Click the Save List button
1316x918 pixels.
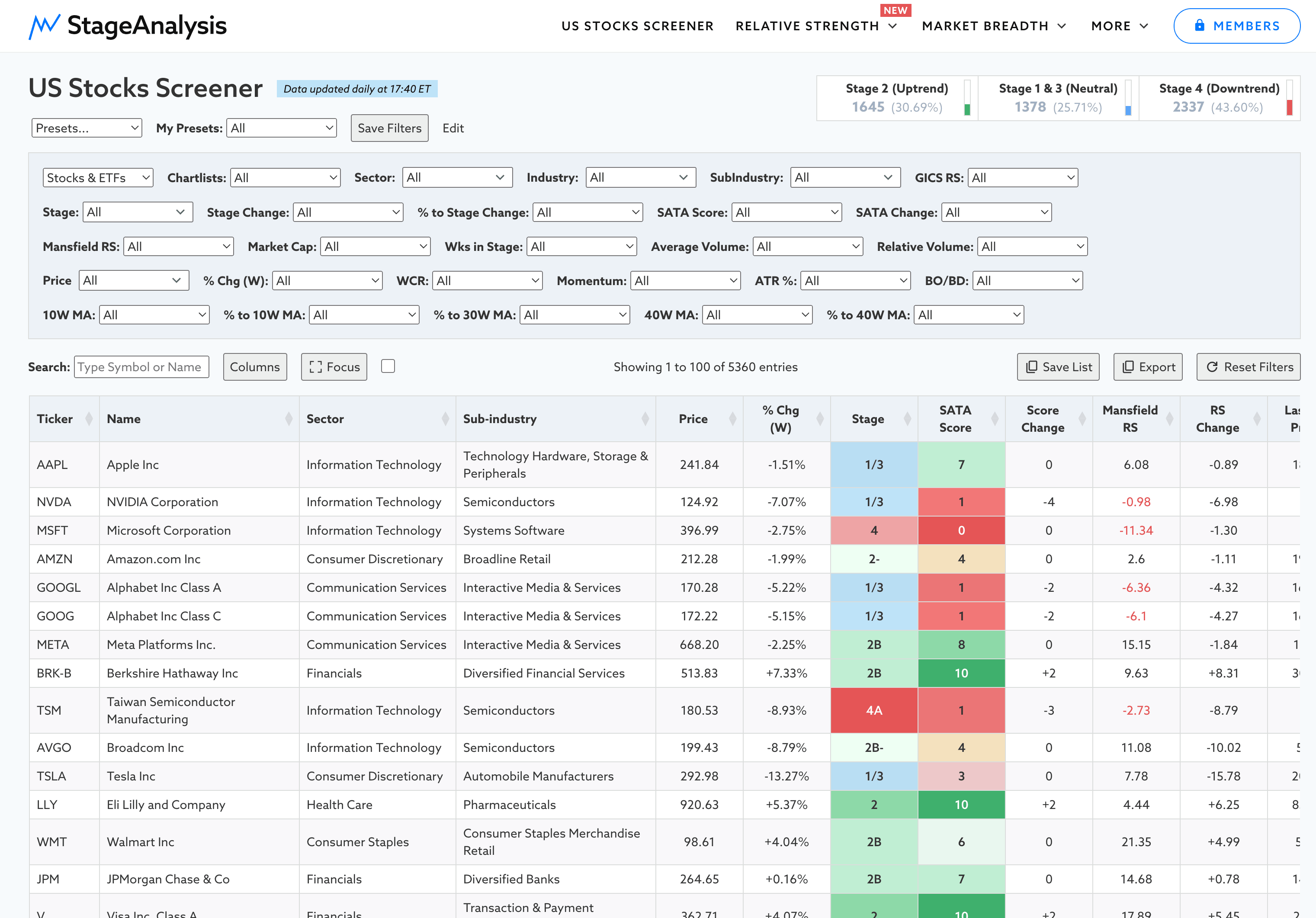coord(1058,367)
